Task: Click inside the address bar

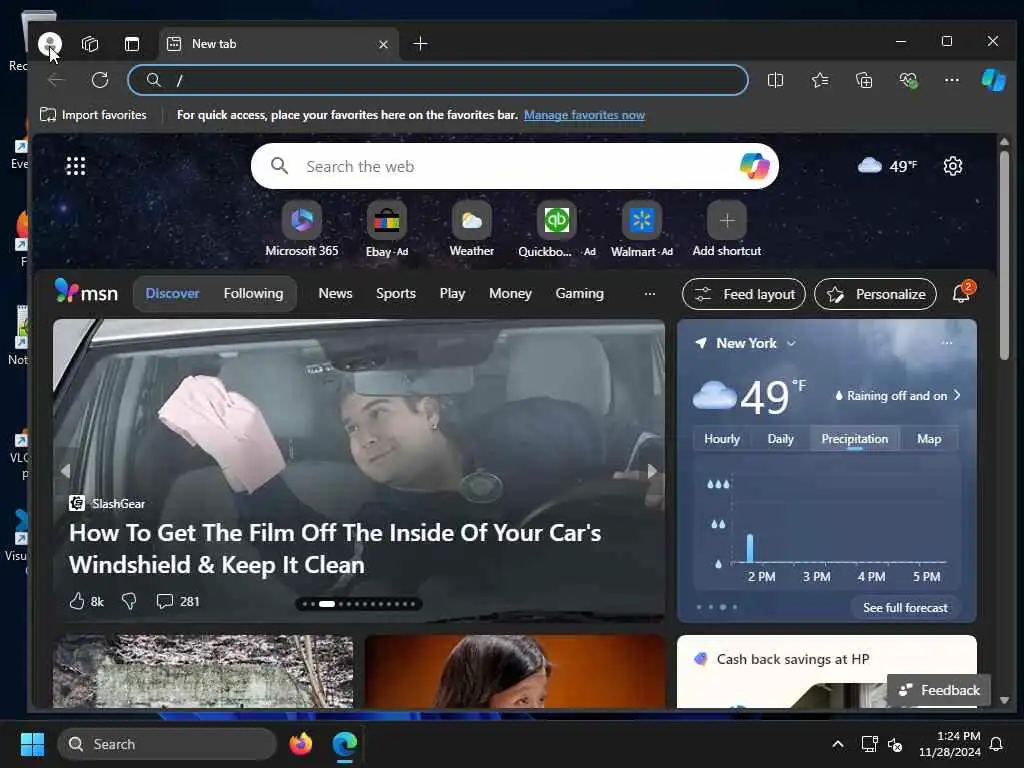Action: (438, 80)
